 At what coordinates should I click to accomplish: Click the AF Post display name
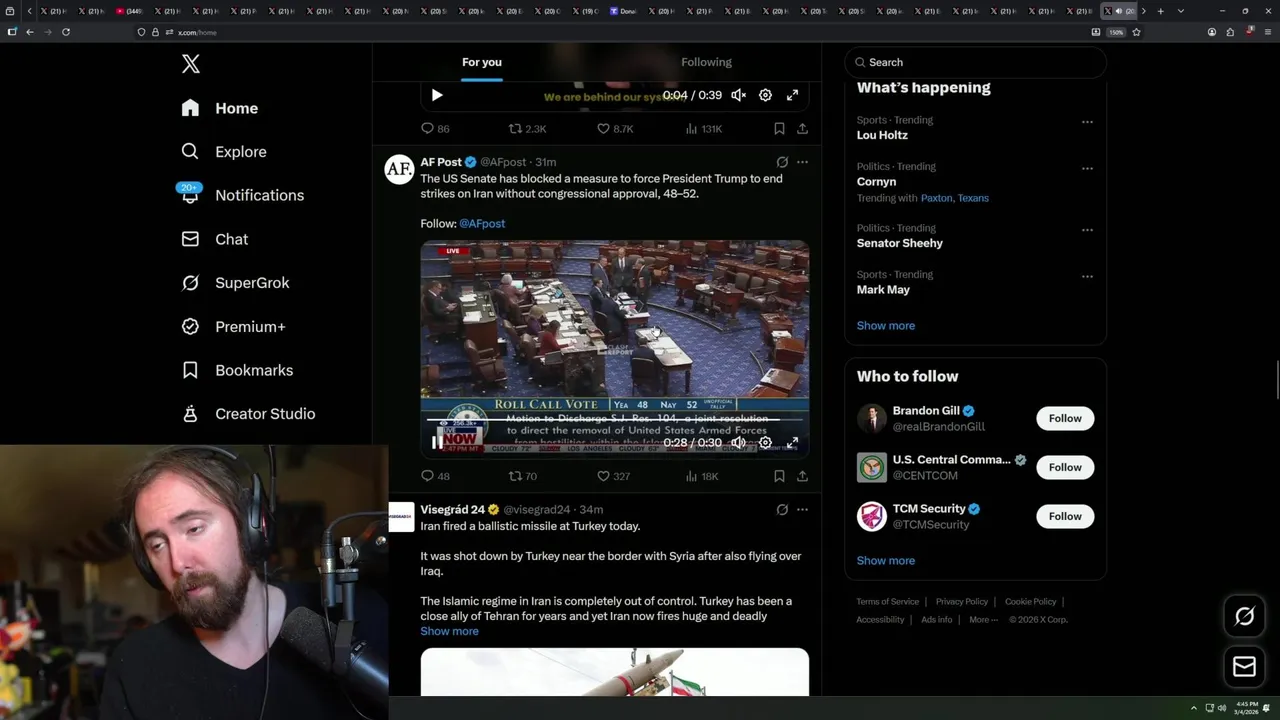tap(441, 162)
